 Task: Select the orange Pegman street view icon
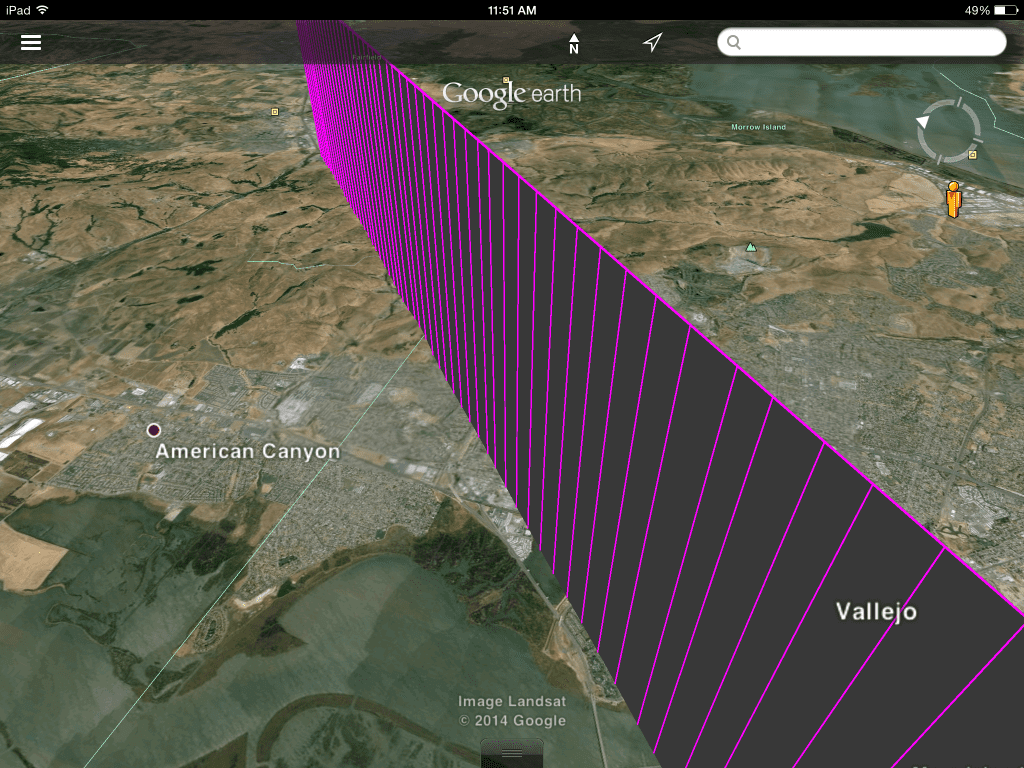(953, 199)
